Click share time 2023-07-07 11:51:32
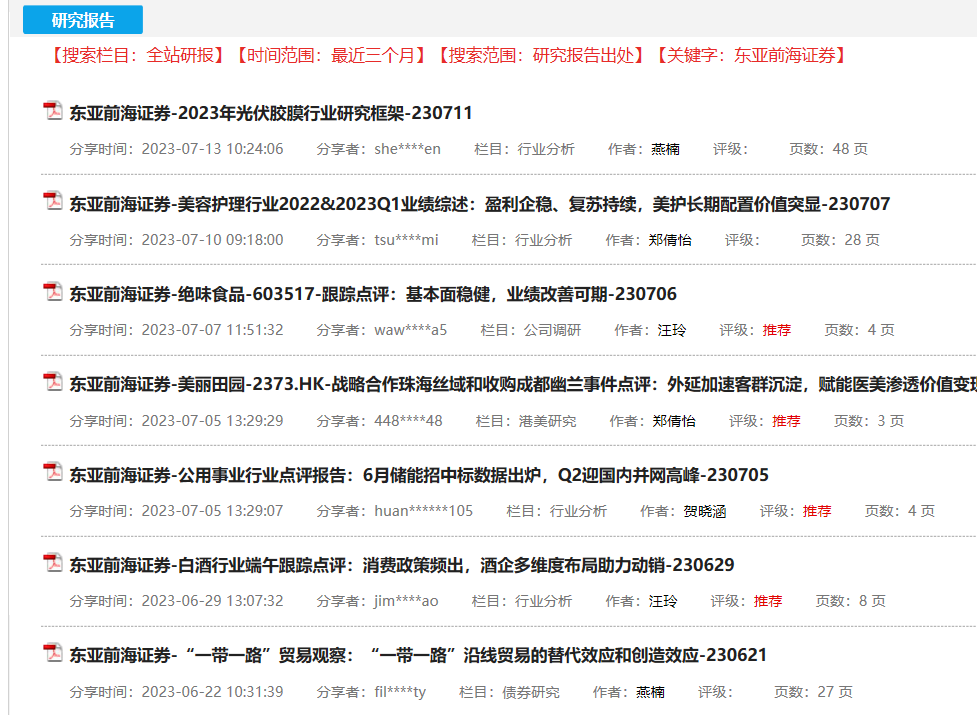 coord(212,330)
